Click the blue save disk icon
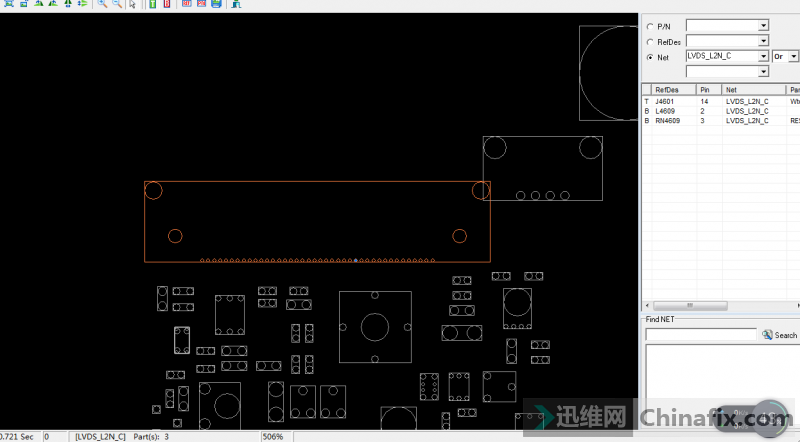This screenshot has width=800, height=442. [x=216, y=4]
